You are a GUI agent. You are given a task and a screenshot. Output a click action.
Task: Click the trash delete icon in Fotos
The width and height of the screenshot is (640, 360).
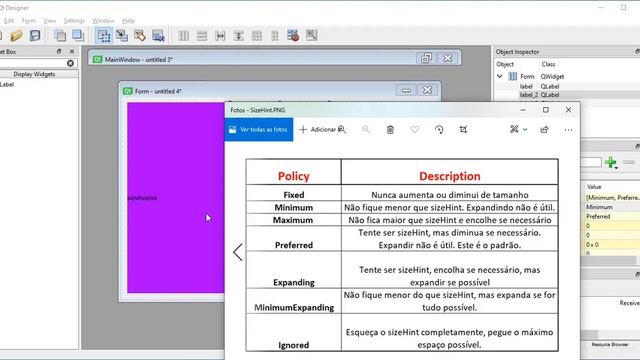click(x=390, y=129)
